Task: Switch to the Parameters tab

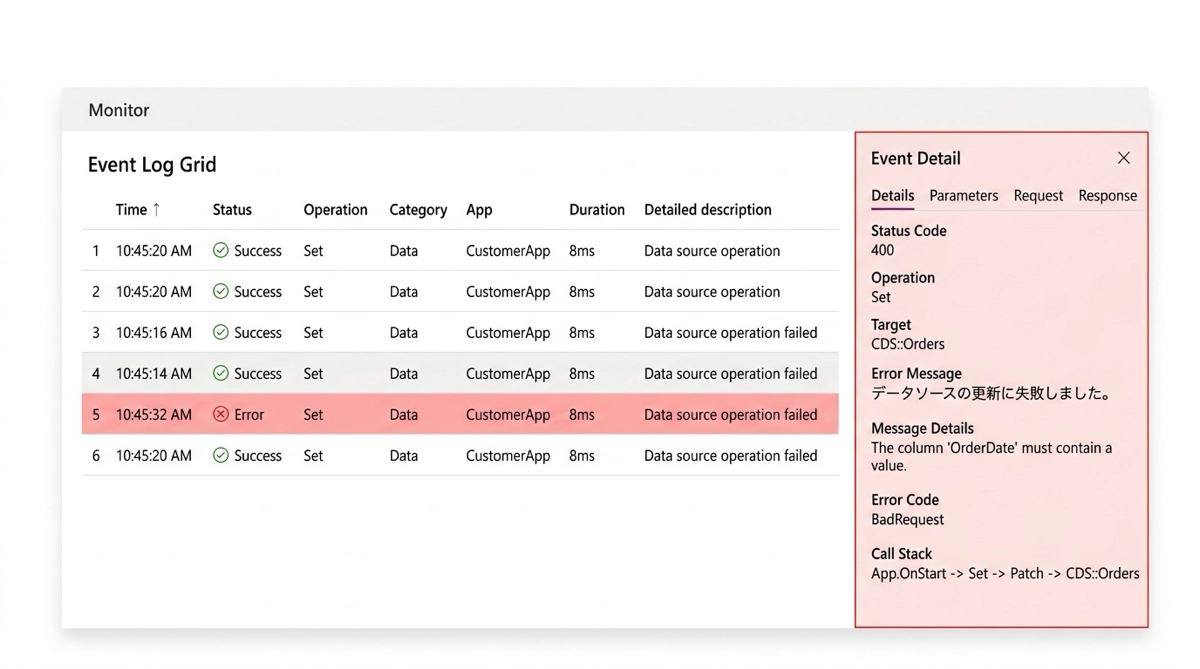Action: point(963,196)
